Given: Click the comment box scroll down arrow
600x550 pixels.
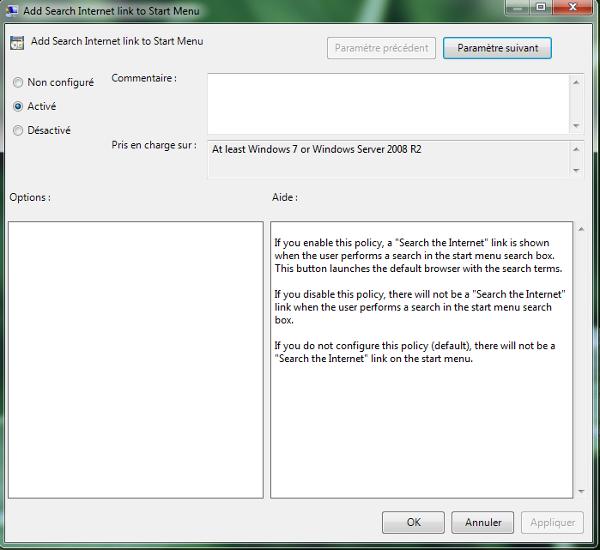Looking at the screenshot, I should pyautogui.click(x=576, y=126).
